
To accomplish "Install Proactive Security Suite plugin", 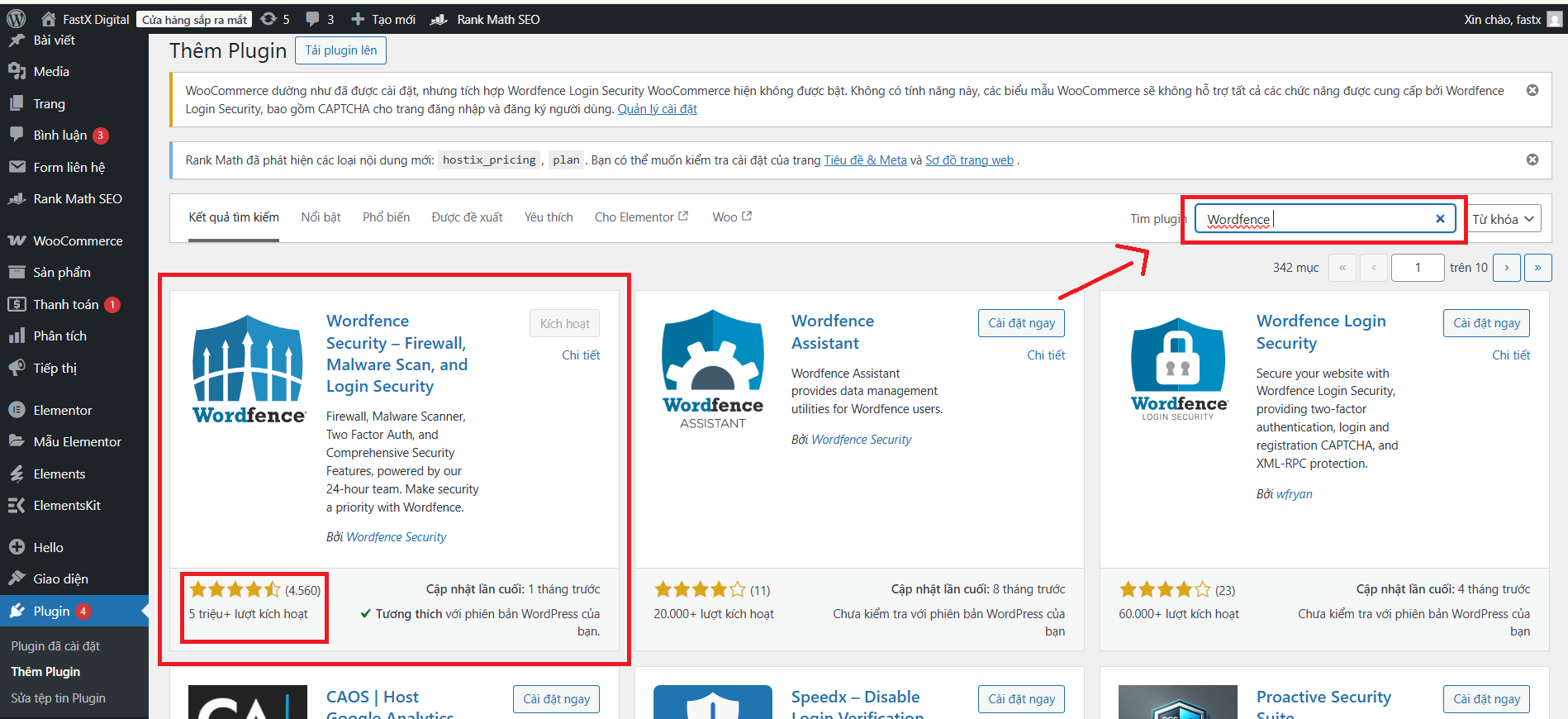I will pos(1486,699).
